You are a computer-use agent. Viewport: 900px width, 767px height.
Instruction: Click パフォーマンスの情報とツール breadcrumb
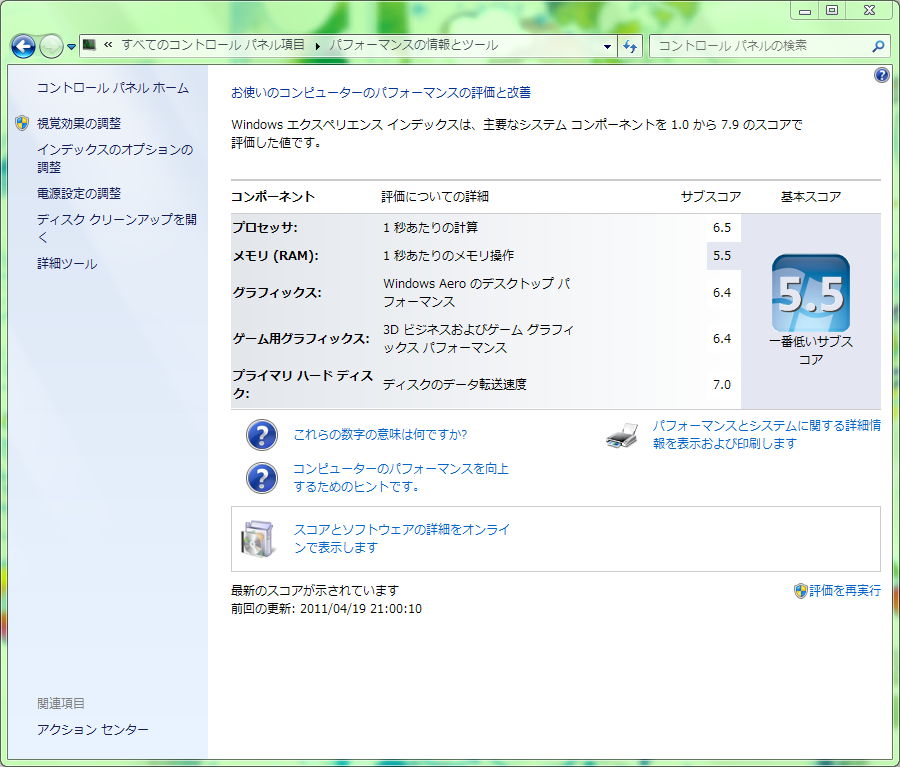pyautogui.click(x=414, y=45)
